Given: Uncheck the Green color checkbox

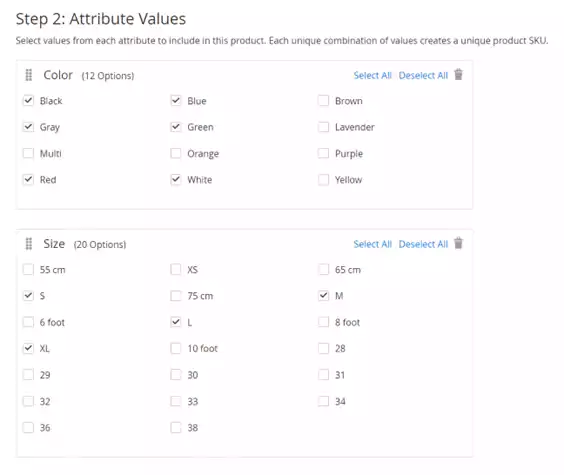Looking at the screenshot, I should (x=176, y=127).
